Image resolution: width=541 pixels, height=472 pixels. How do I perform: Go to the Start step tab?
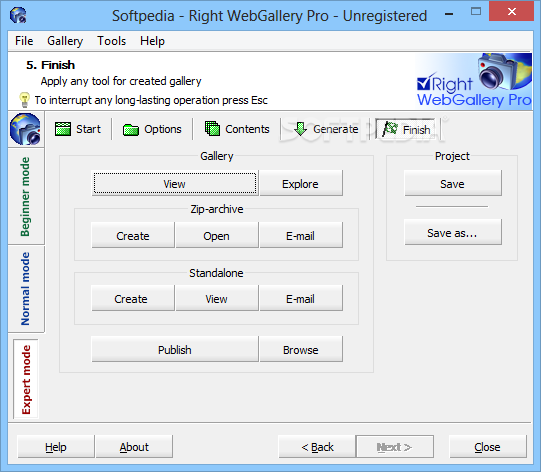point(78,129)
